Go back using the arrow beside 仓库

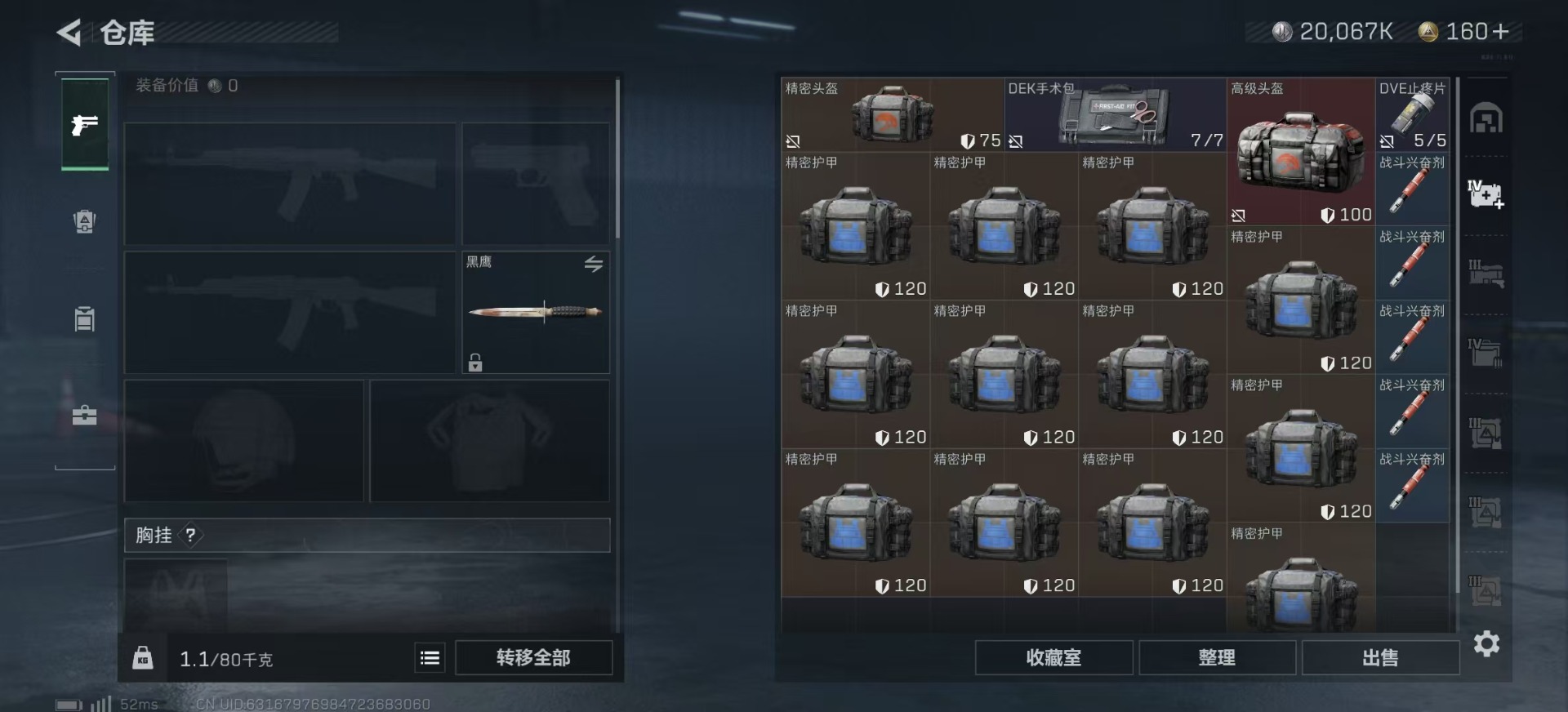pyautogui.click(x=69, y=33)
